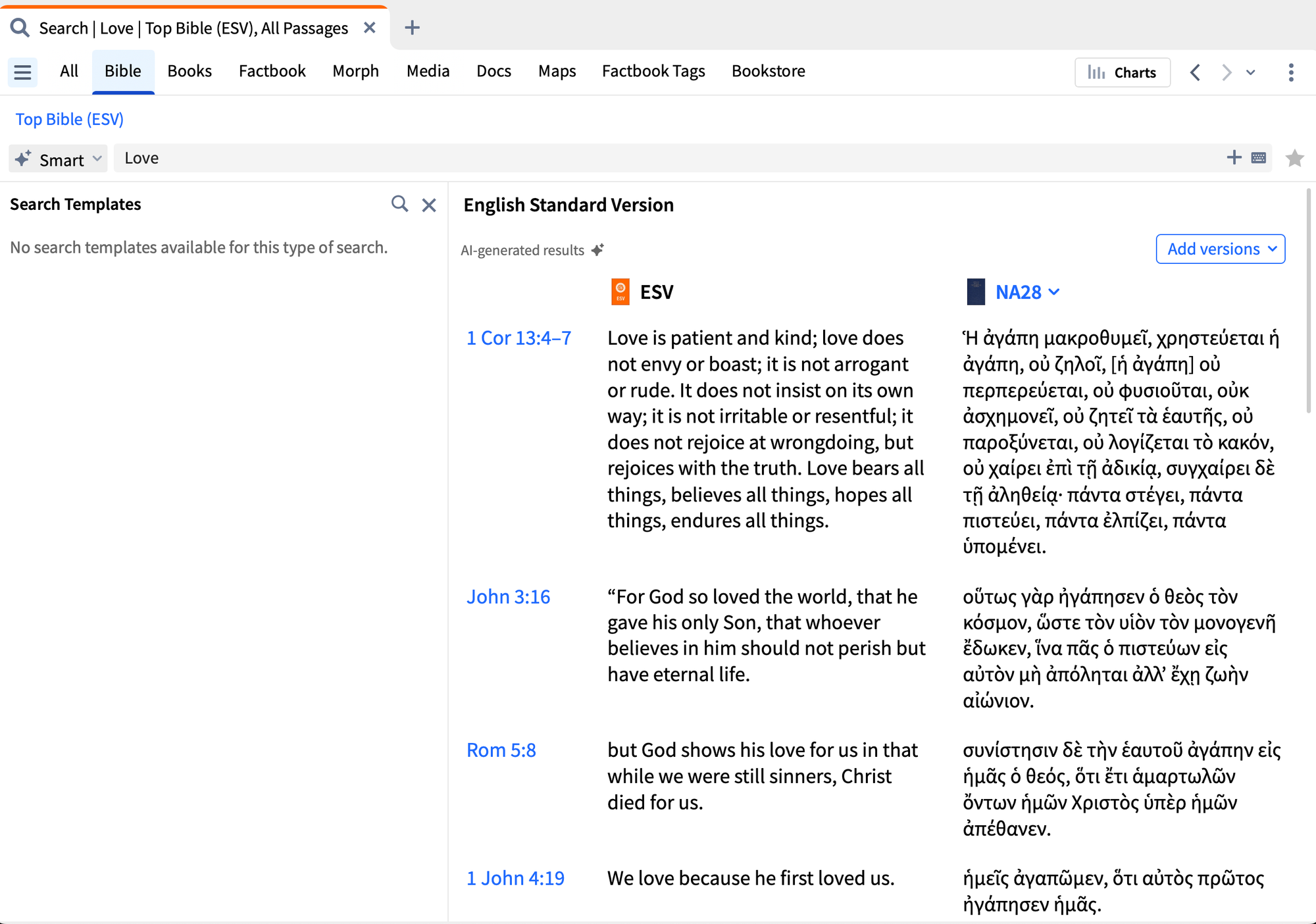The image size is (1316, 924).
Task: Click the English Standard Version heading
Action: tap(569, 205)
